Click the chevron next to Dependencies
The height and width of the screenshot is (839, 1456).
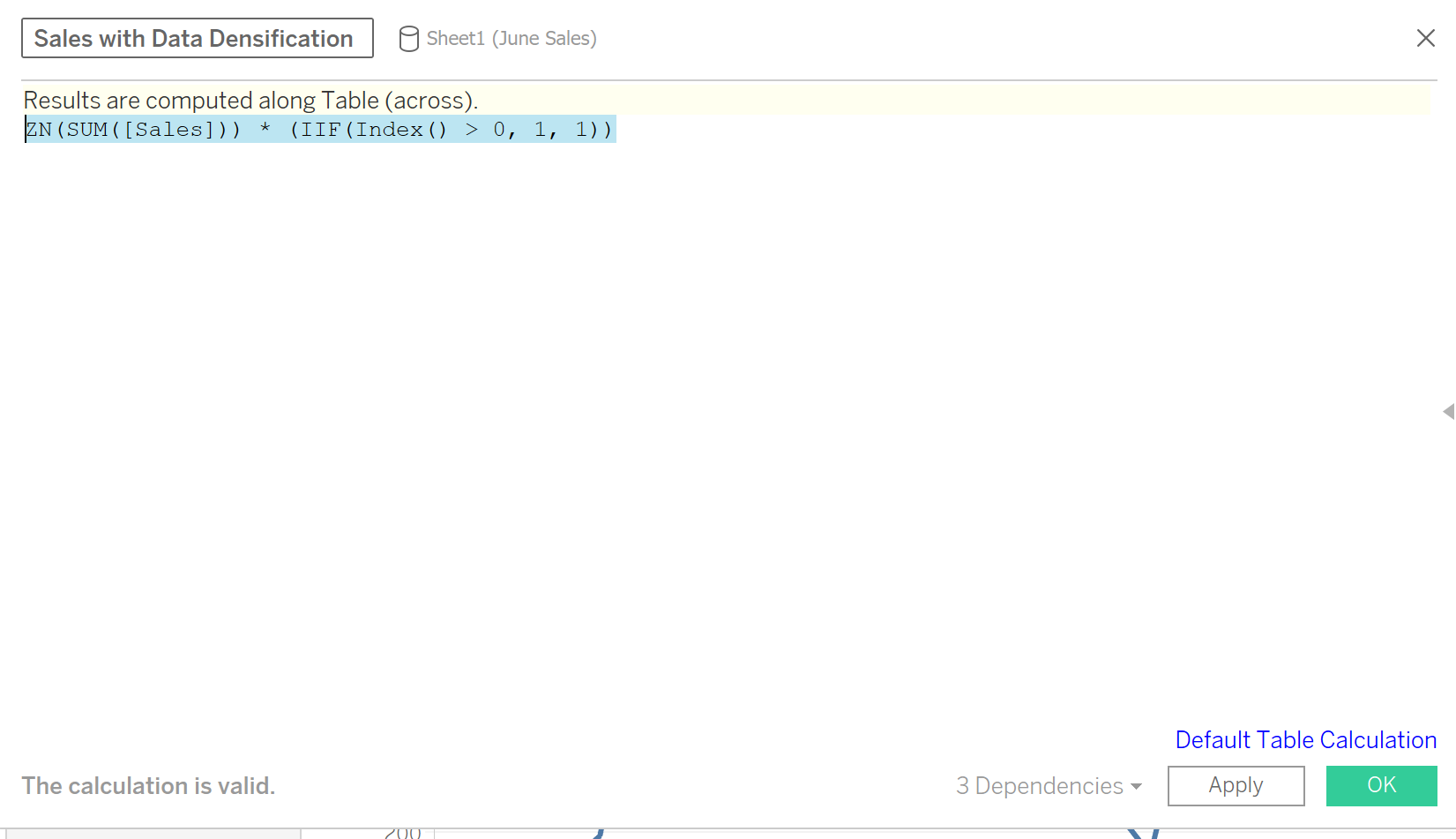pyautogui.click(x=1134, y=786)
